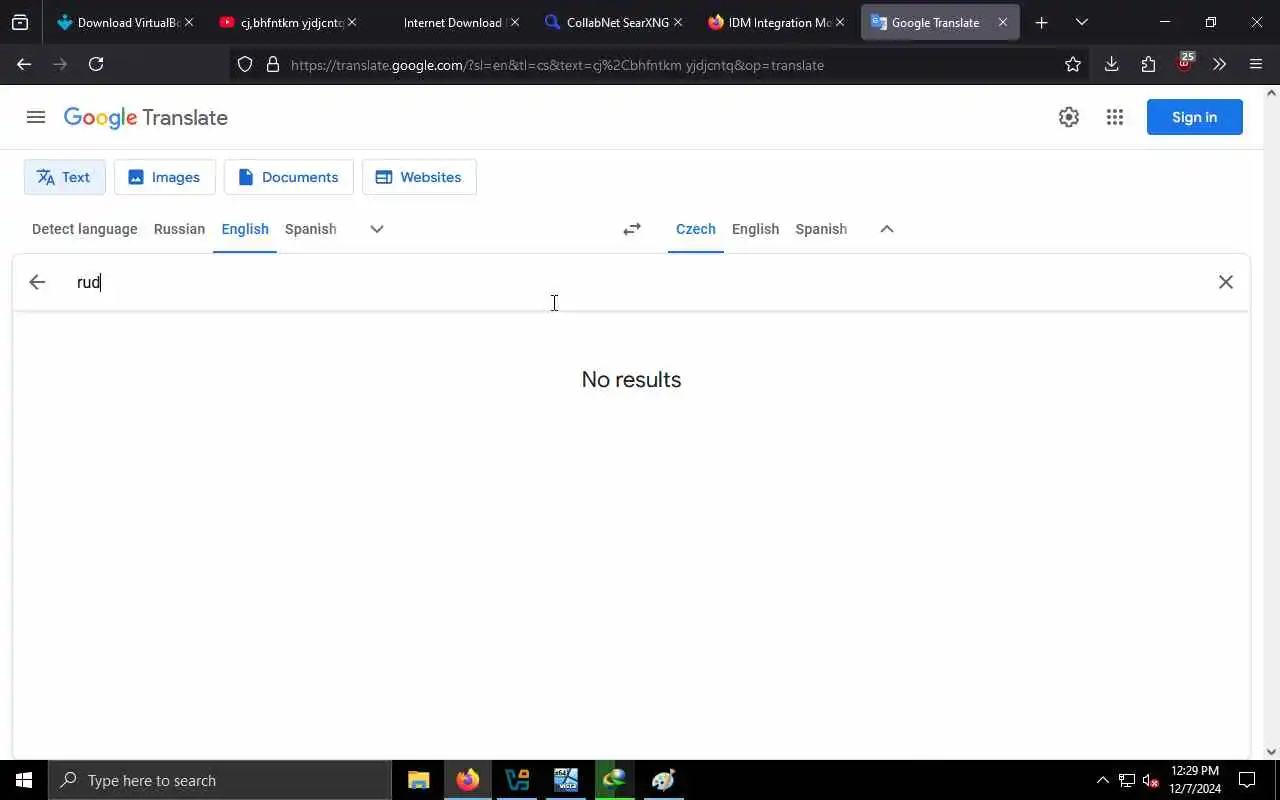Open a new browser tab
Image resolution: width=1280 pixels, height=800 pixels.
click(x=1041, y=22)
